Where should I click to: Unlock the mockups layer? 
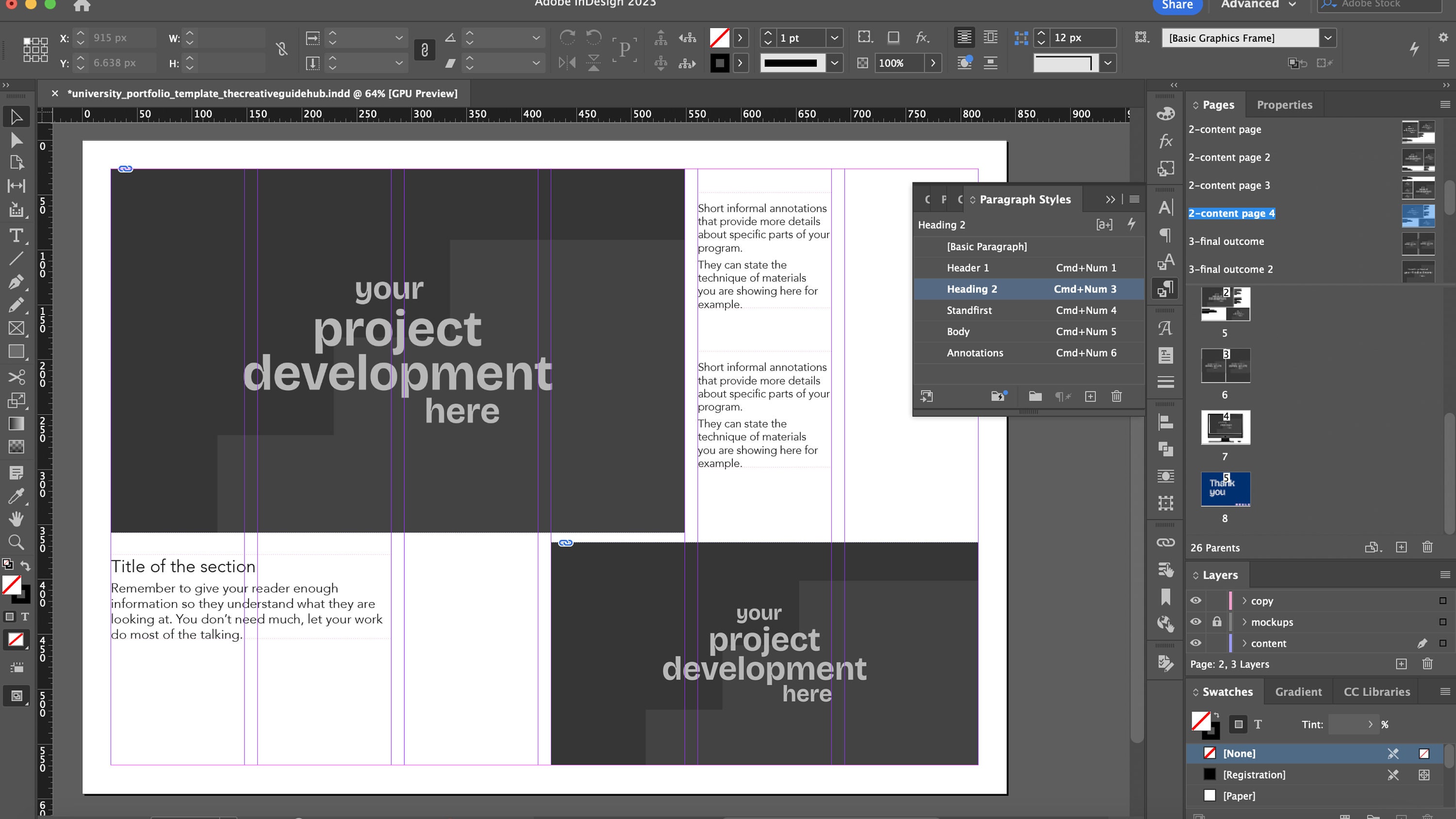click(x=1217, y=622)
